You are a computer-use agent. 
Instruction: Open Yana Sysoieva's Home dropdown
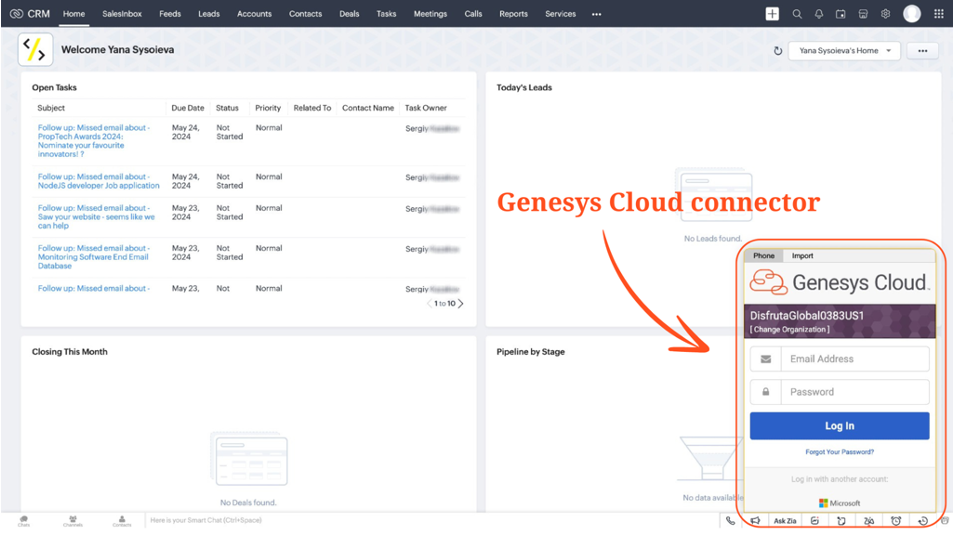844,51
